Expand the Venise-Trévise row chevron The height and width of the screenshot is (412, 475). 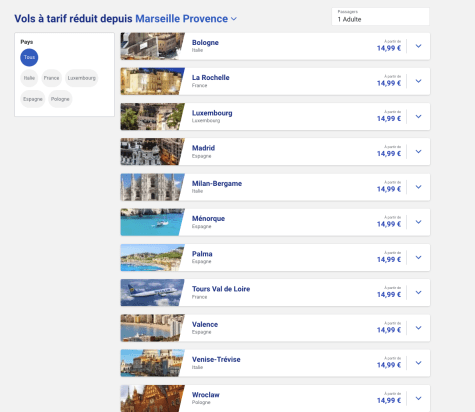(x=419, y=363)
